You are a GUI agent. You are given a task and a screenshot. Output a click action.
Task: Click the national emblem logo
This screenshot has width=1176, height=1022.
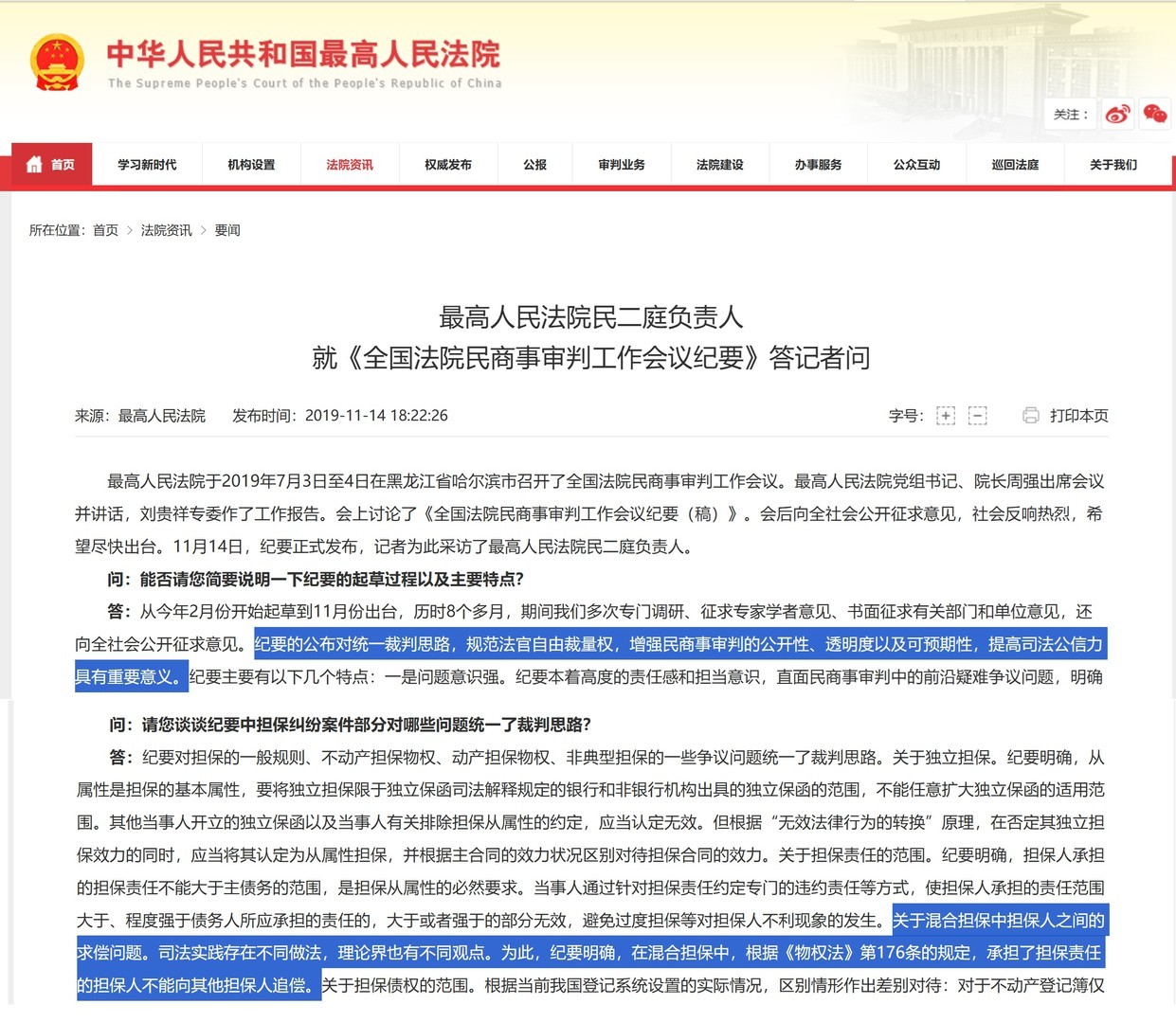pos(56,63)
